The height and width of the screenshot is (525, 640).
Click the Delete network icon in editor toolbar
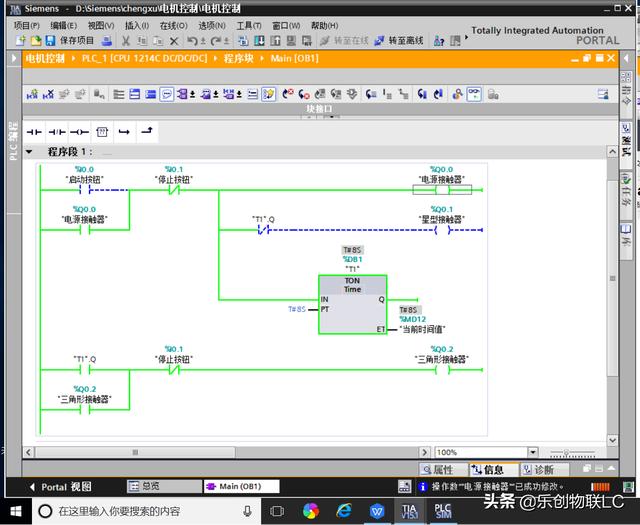(48, 95)
